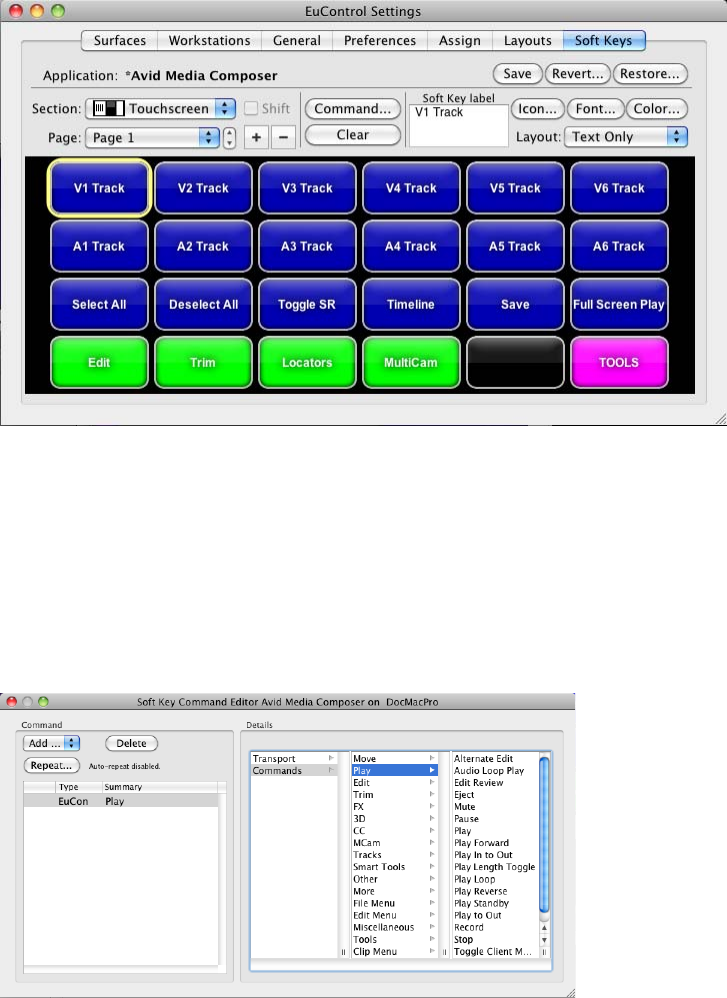Select the A1 Track soft key
The width and height of the screenshot is (727, 998).
click(99, 246)
